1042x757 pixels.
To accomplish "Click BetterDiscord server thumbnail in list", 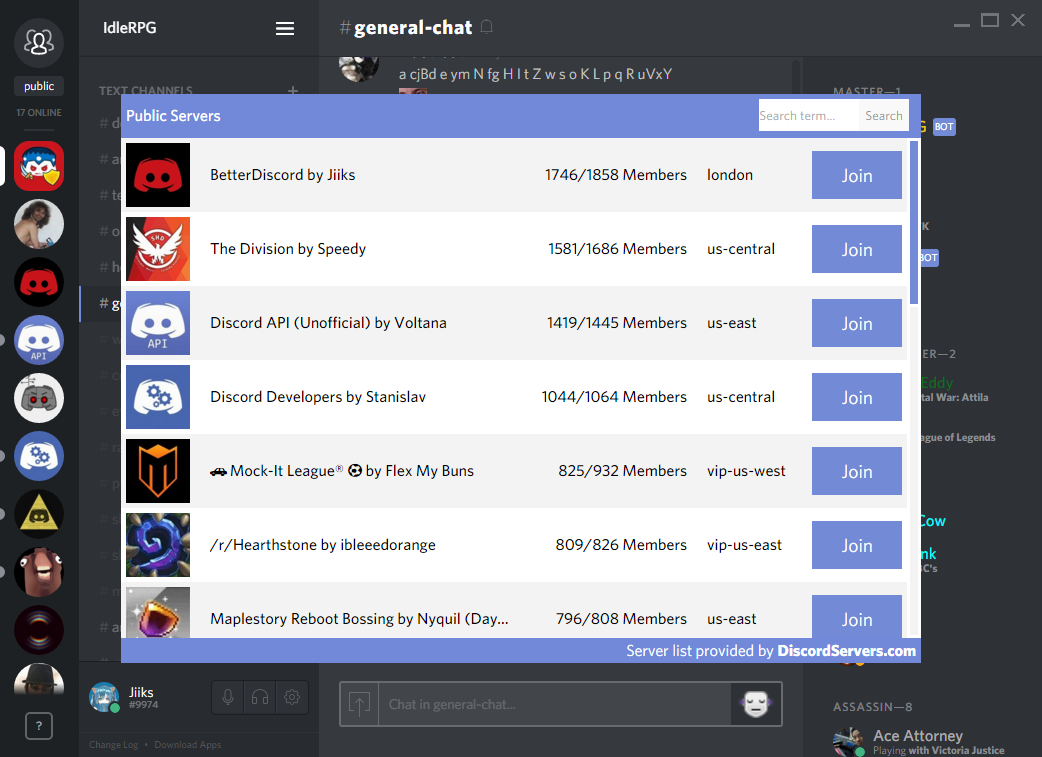I will click(x=158, y=175).
